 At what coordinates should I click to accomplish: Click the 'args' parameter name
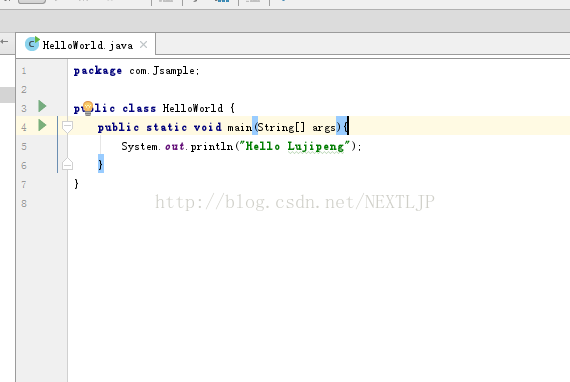[x=324, y=128]
